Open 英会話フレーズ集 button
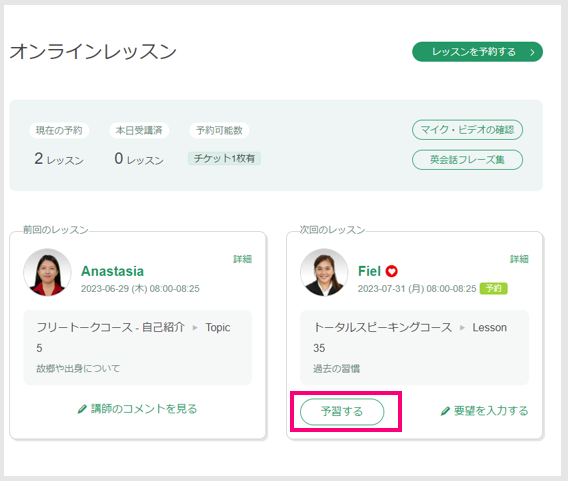 [467, 160]
